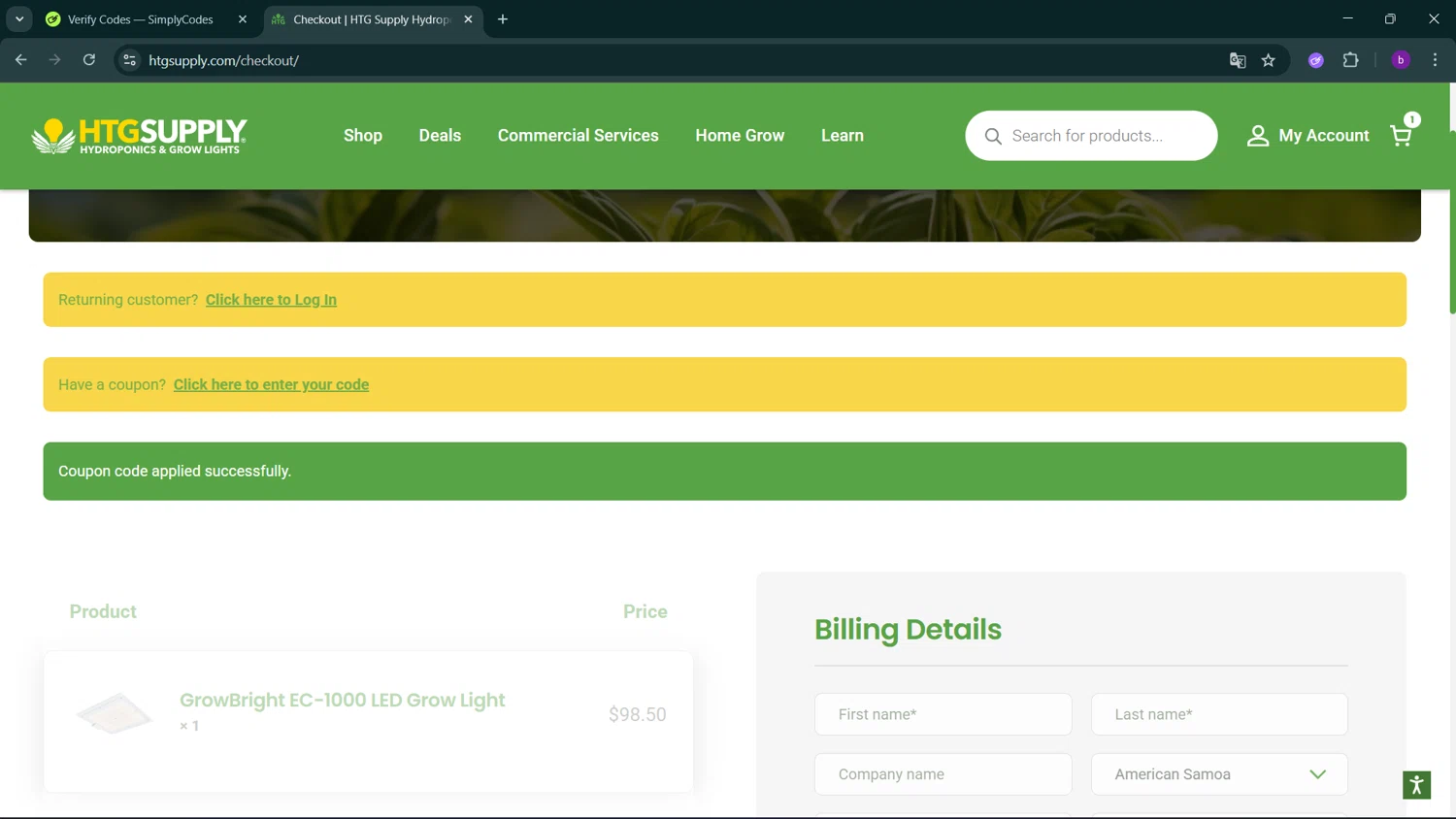View site information icon in address bar
Image resolution: width=1456 pixels, height=819 pixels.
129,60
